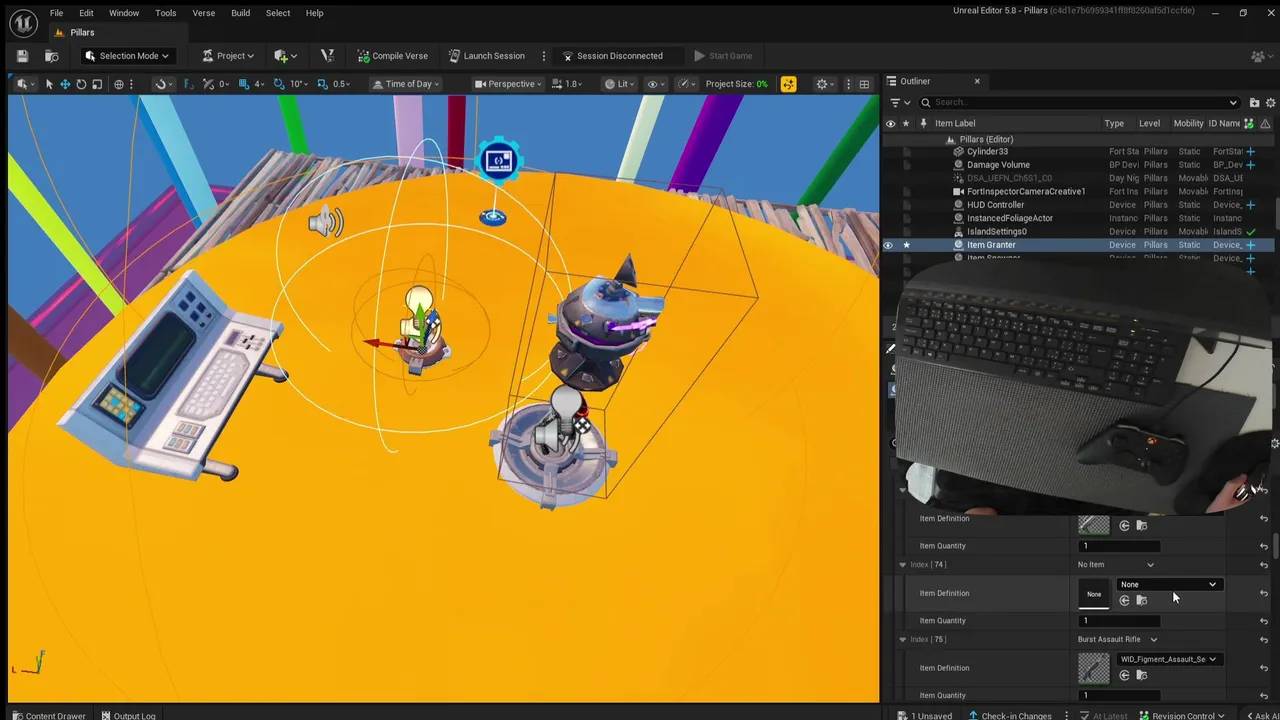Image resolution: width=1280 pixels, height=720 pixels.
Task: Click the Launch Session button
Action: click(x=486, y=56)
